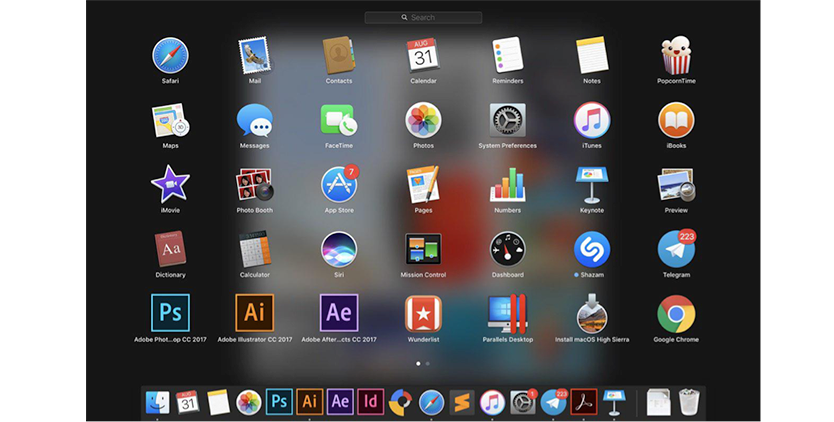Launch Shazam
834x422 pixels.
point(592,249)
